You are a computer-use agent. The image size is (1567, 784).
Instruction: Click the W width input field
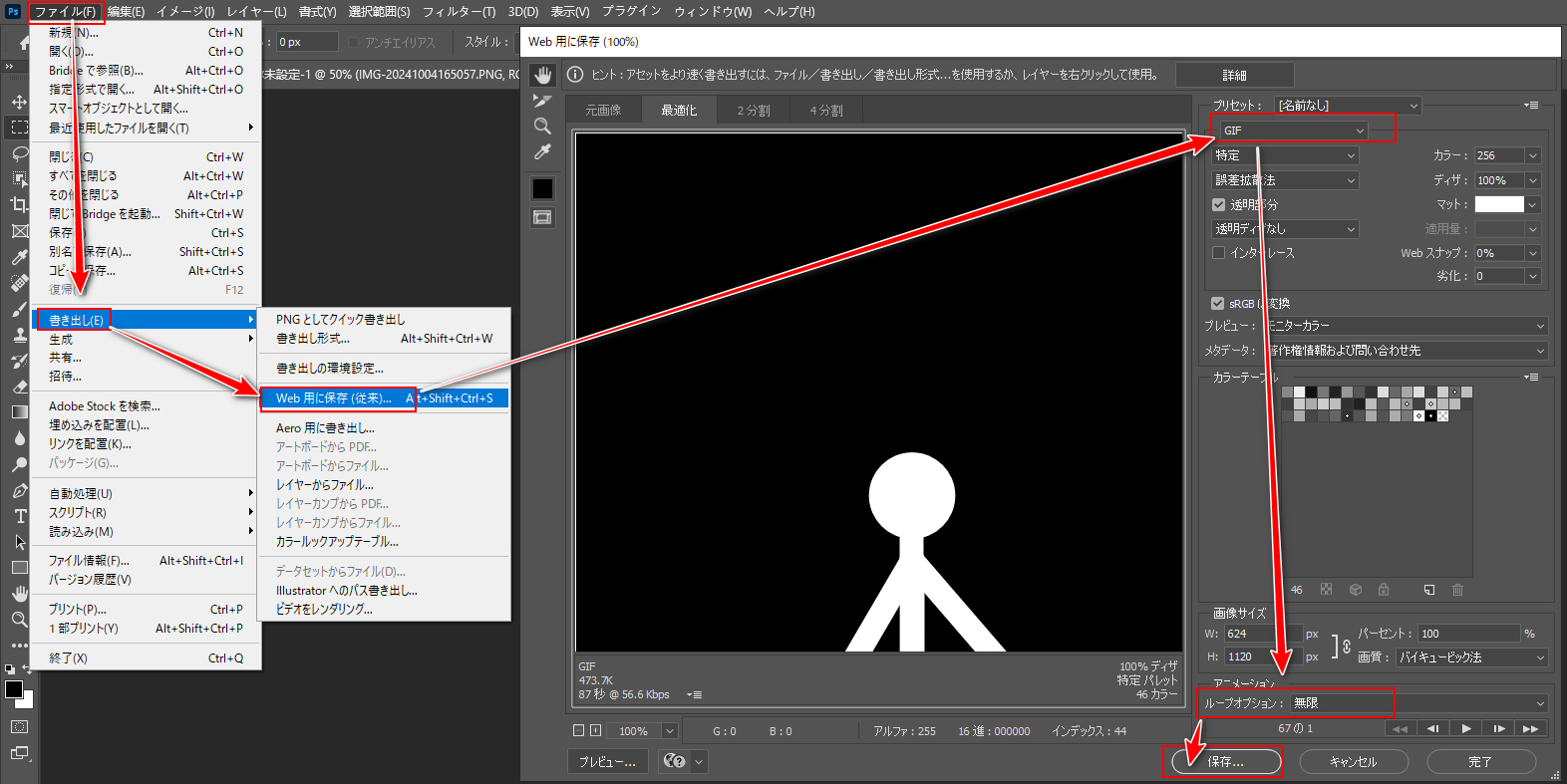click(1263, 634)
